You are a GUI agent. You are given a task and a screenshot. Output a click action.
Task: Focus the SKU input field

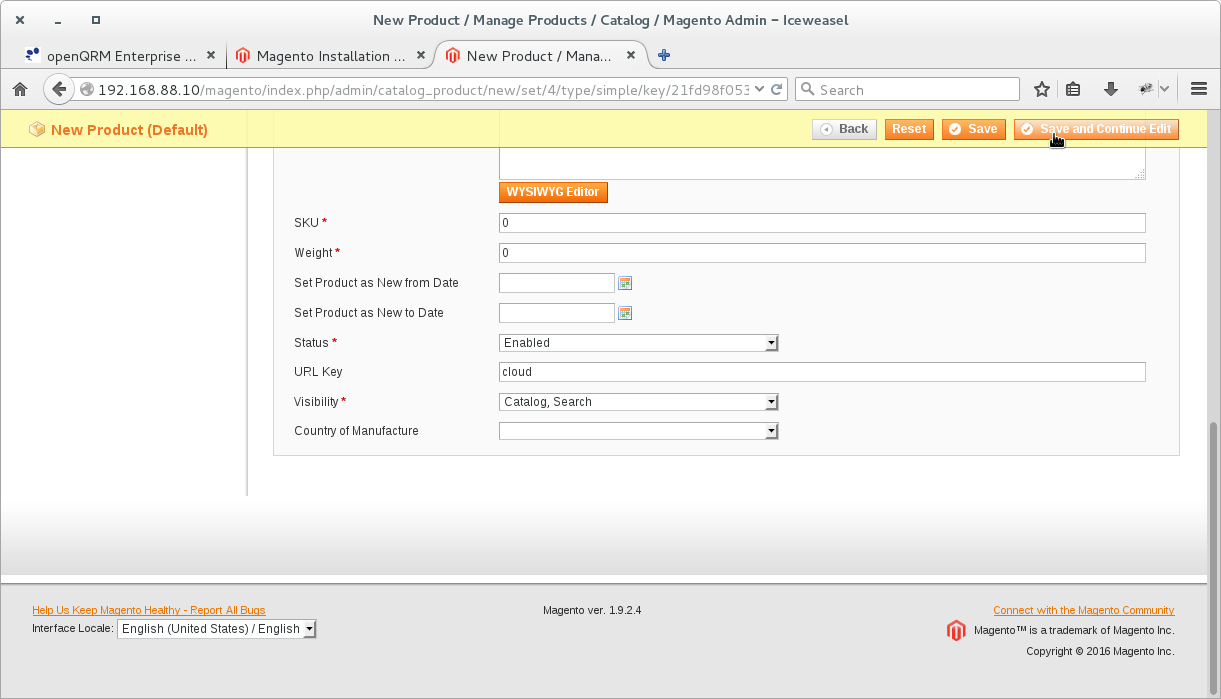(822, 223)
